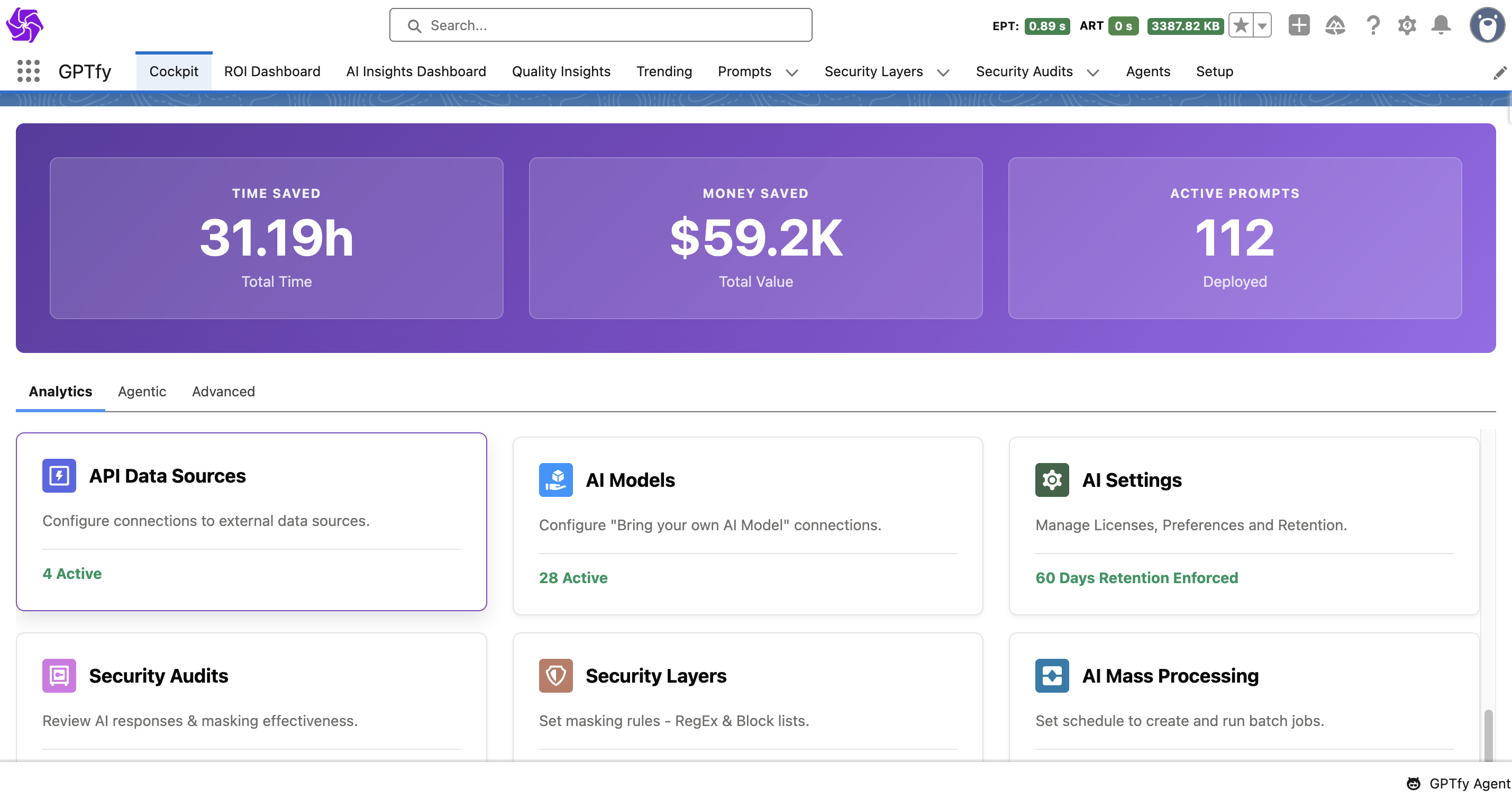Click the user profile avatar

tap(1486, 25)
